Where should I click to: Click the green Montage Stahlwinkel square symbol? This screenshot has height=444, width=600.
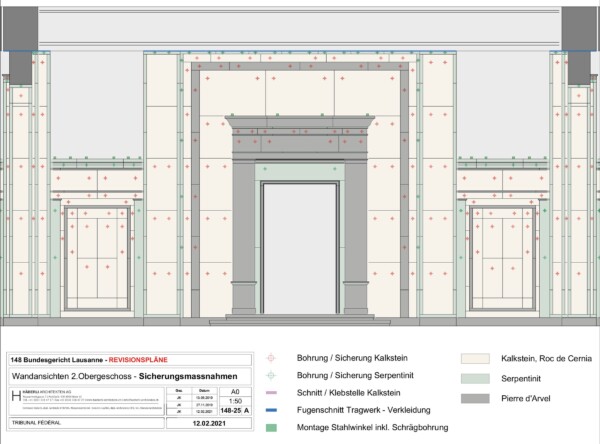point(271,428)
